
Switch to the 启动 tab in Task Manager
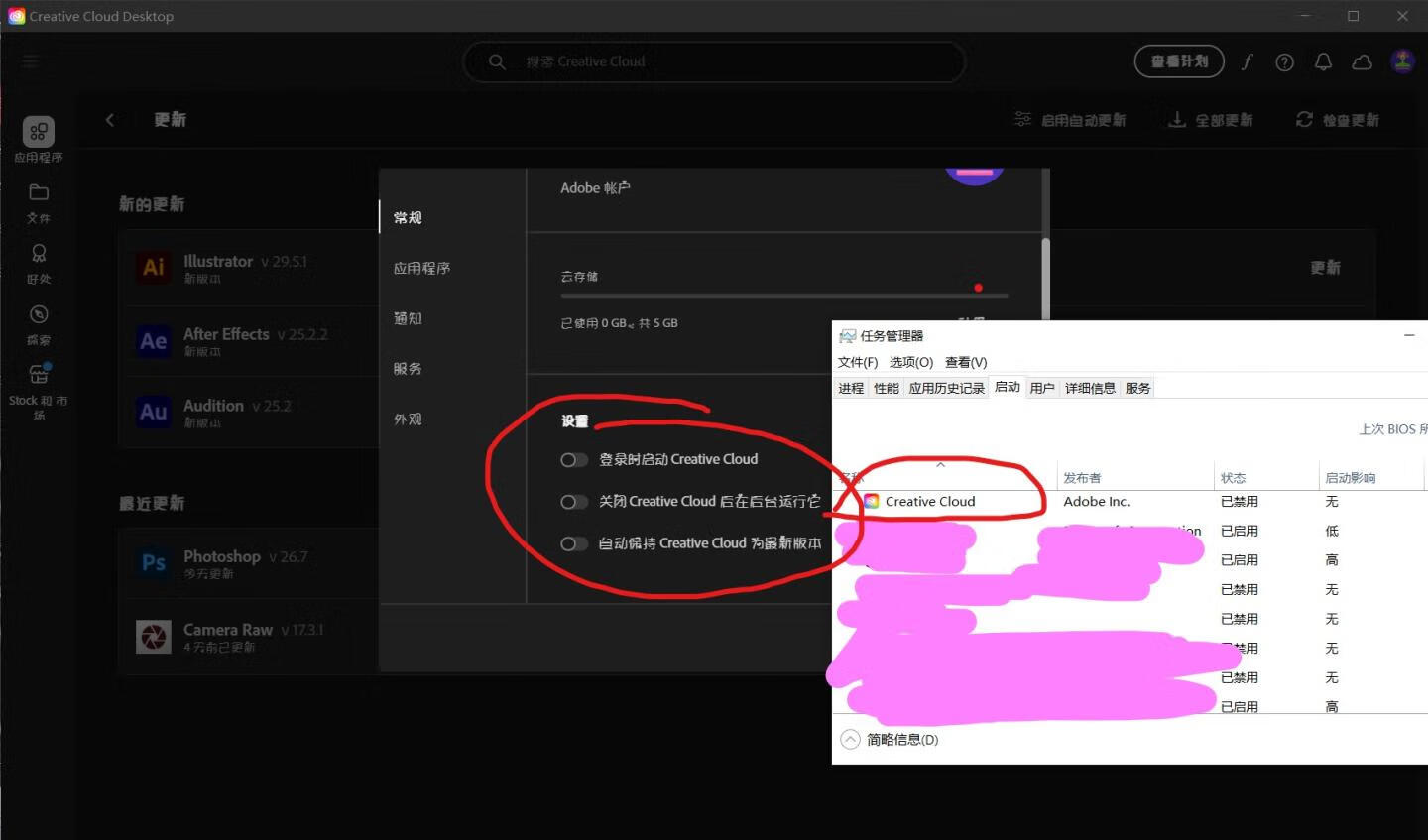(1008, 387)
